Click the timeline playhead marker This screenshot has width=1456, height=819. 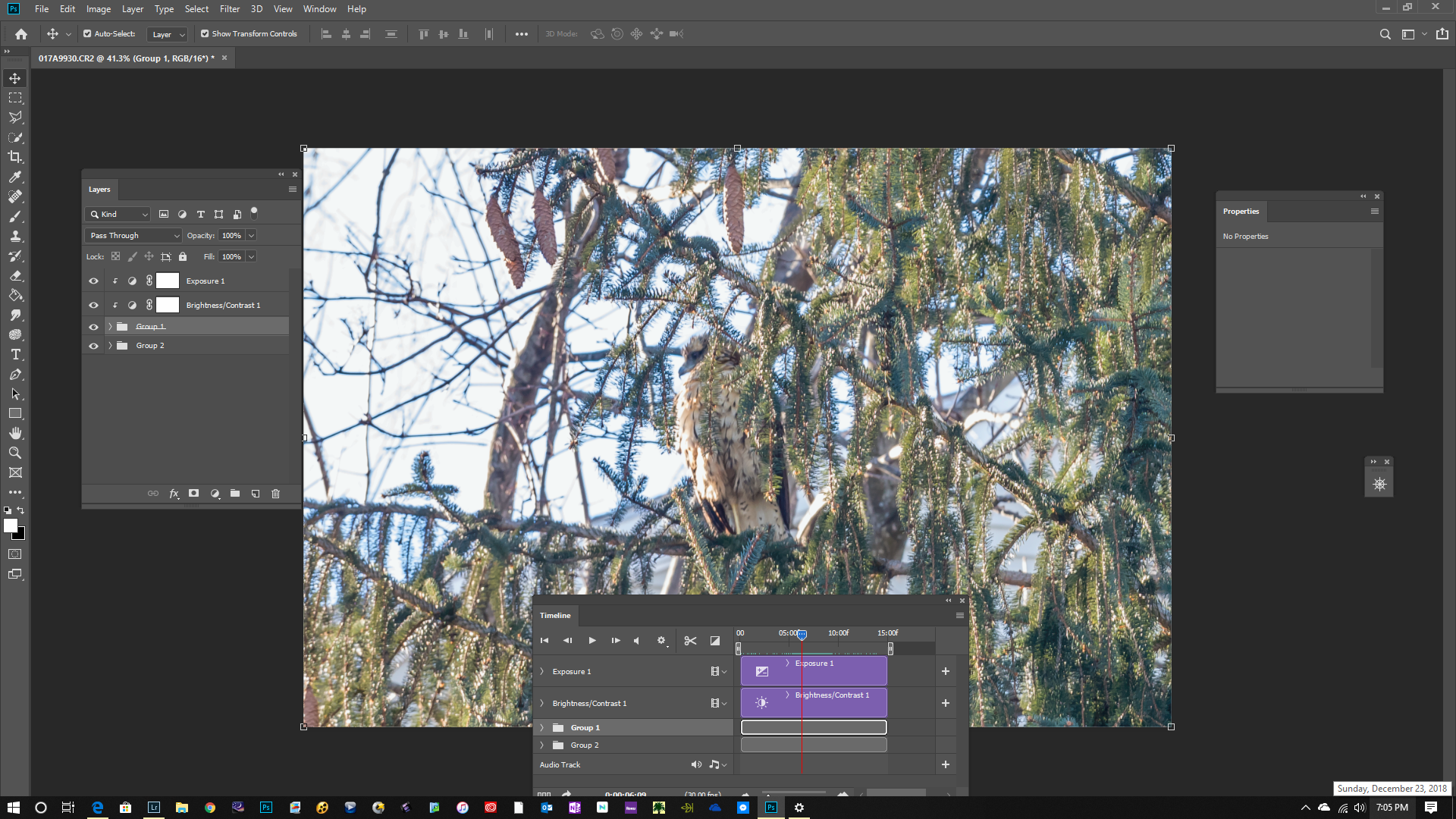(x=802, y=635)
